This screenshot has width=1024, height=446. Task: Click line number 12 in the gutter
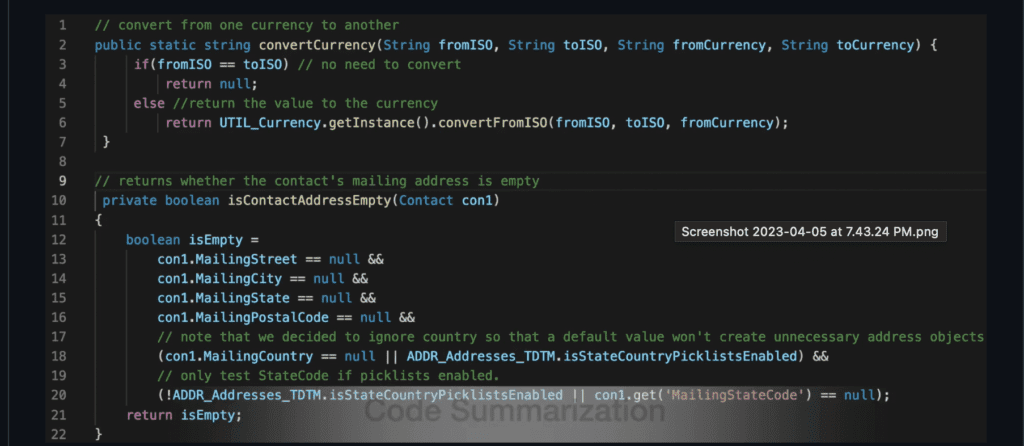point(59,239)
